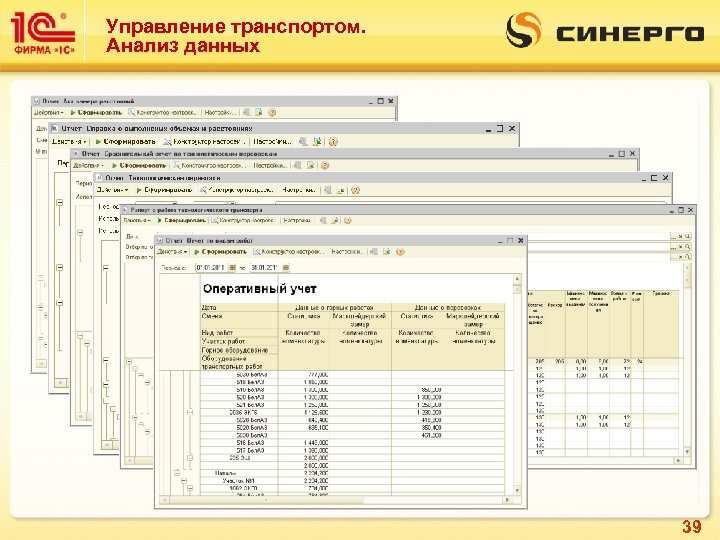Open help icon in Технологические перевозки window
This screenshot has height=540, width=720.
355,190
